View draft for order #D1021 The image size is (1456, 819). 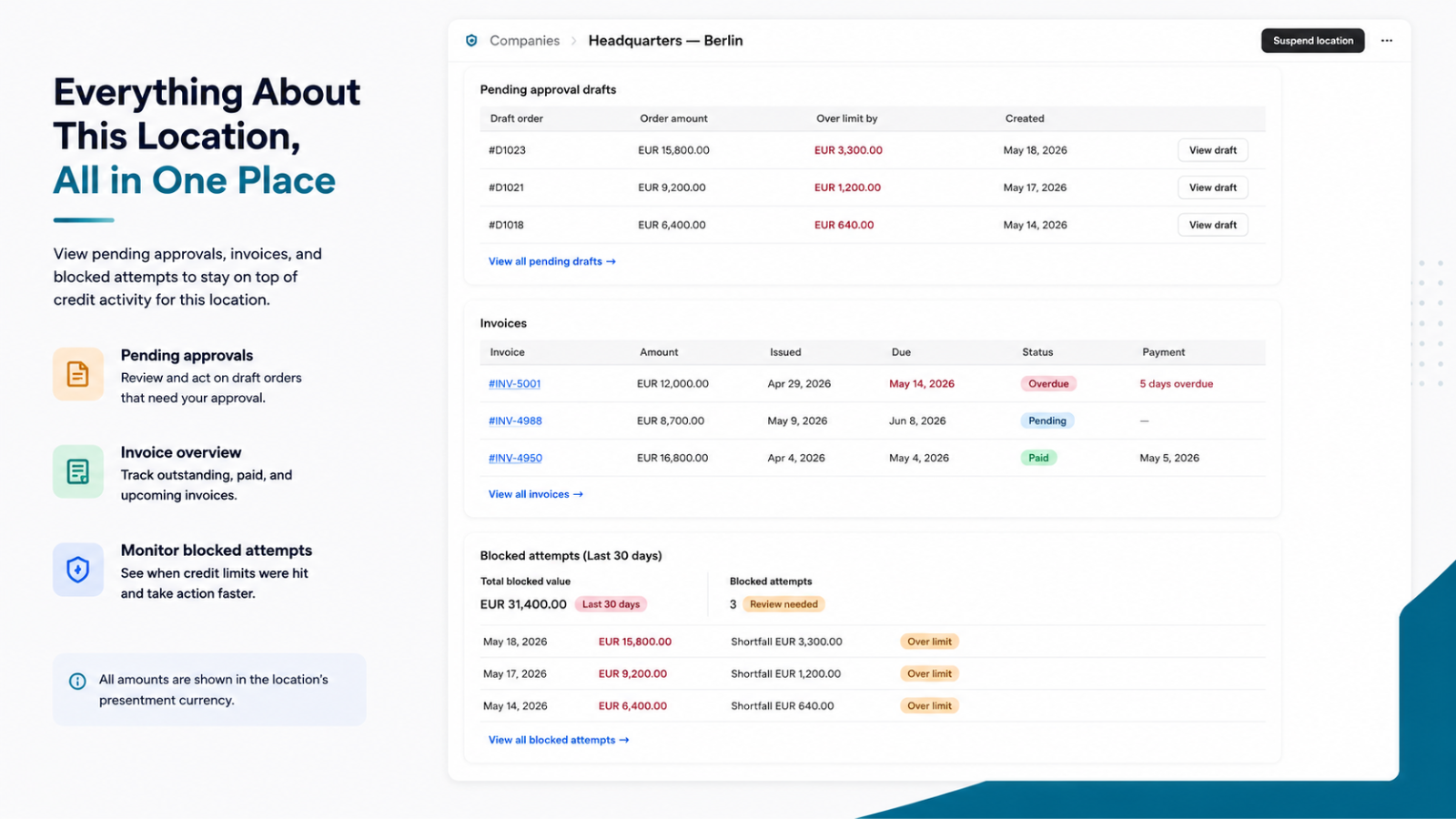(1212, 187)
